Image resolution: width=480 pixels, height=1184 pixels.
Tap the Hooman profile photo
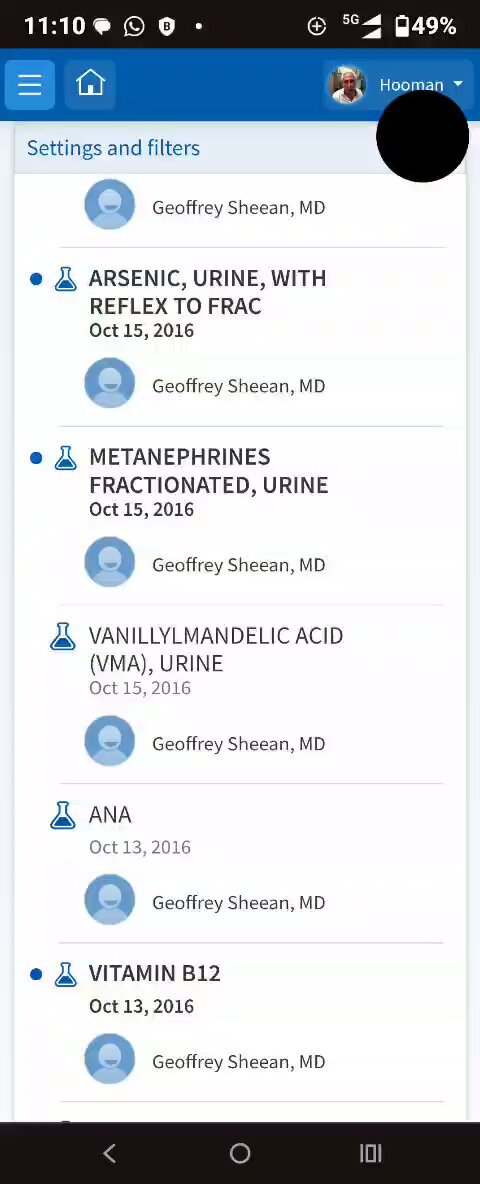click(x=347, y=85)
